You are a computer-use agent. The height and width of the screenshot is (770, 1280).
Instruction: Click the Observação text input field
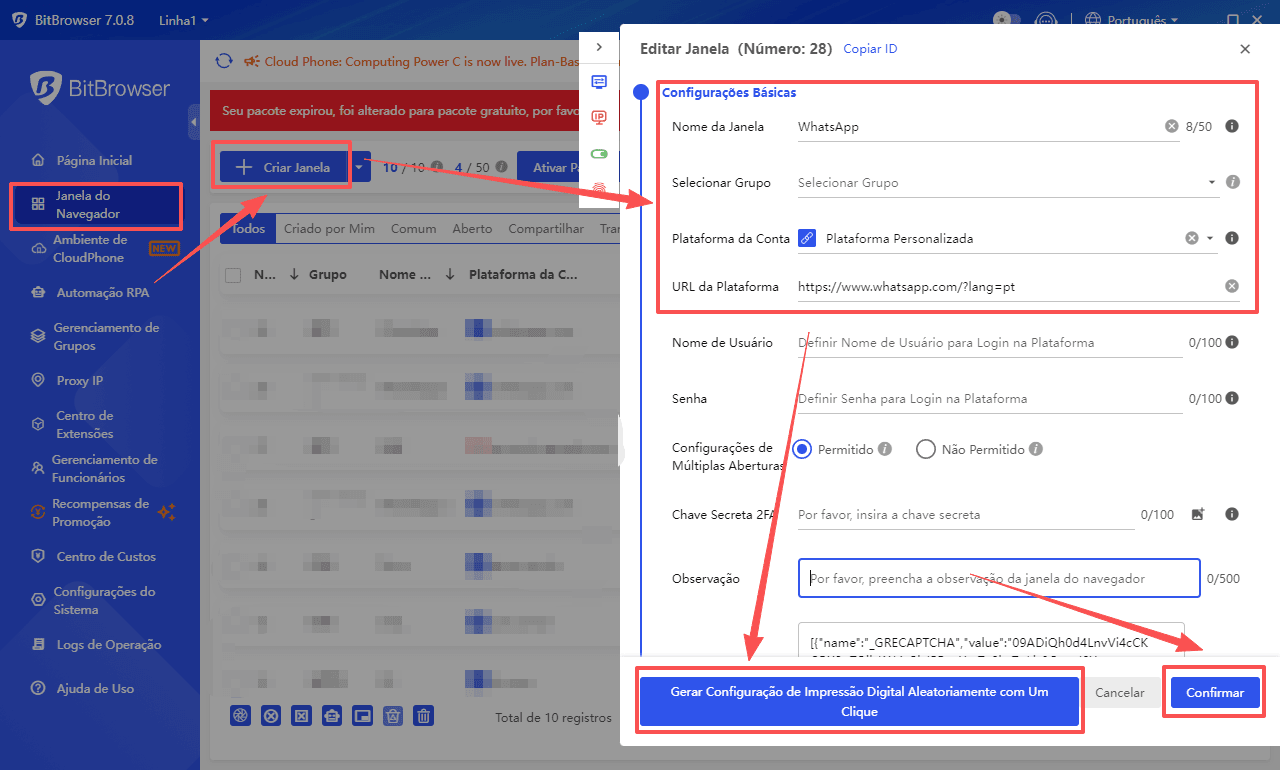point(998,578)
